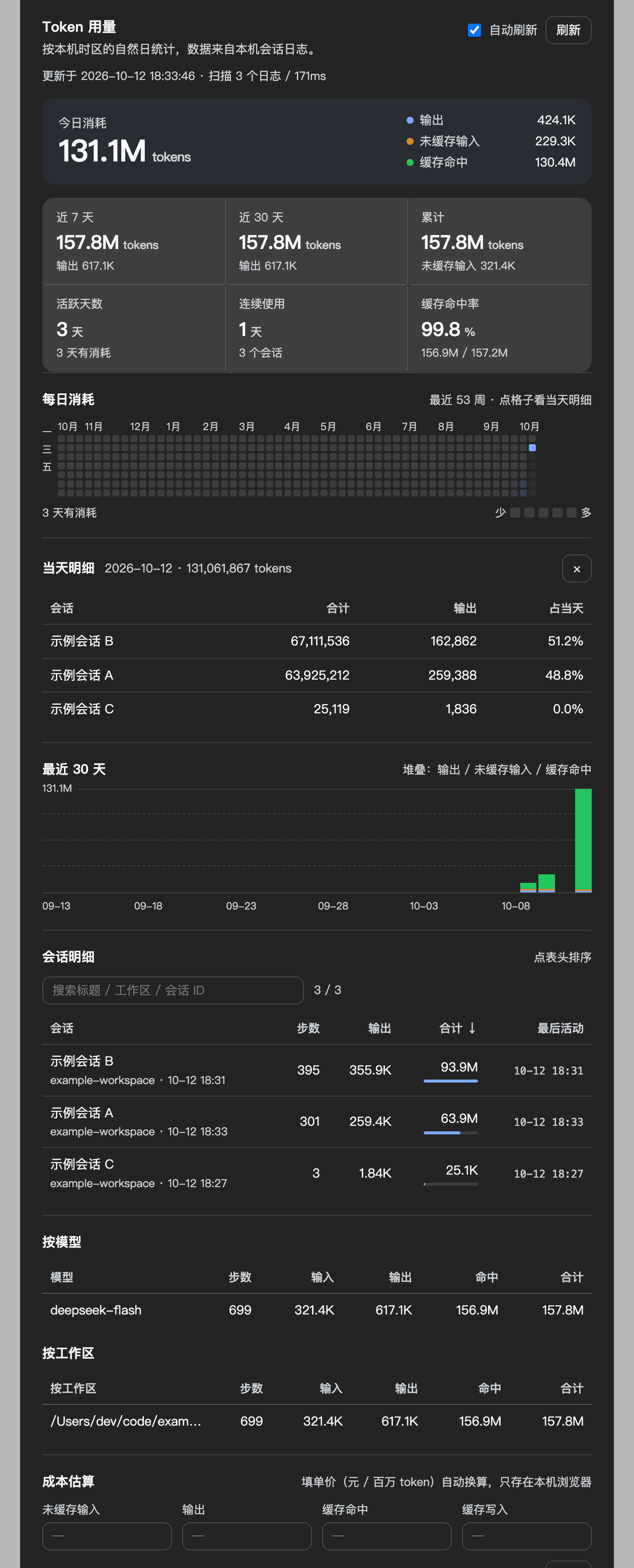Click the 缓存命中率 99.8 % card

tap(500, 328)
